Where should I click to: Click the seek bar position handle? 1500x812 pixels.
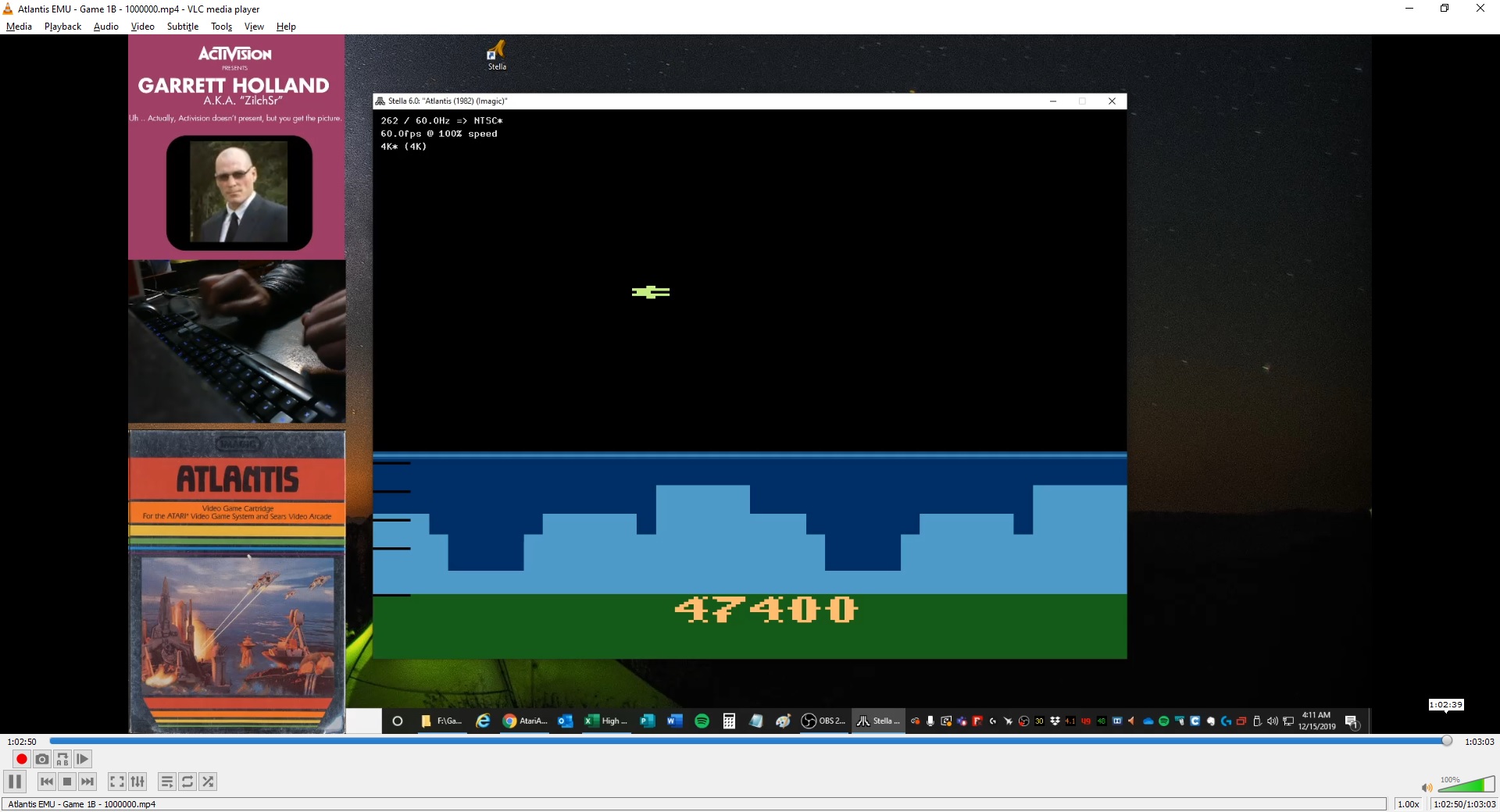click(x=1447, y=741)
